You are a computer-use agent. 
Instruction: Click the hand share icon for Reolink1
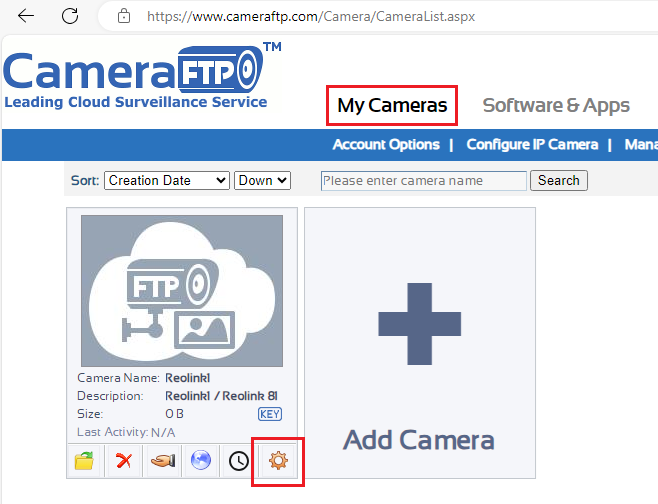[x=162, y=462]
